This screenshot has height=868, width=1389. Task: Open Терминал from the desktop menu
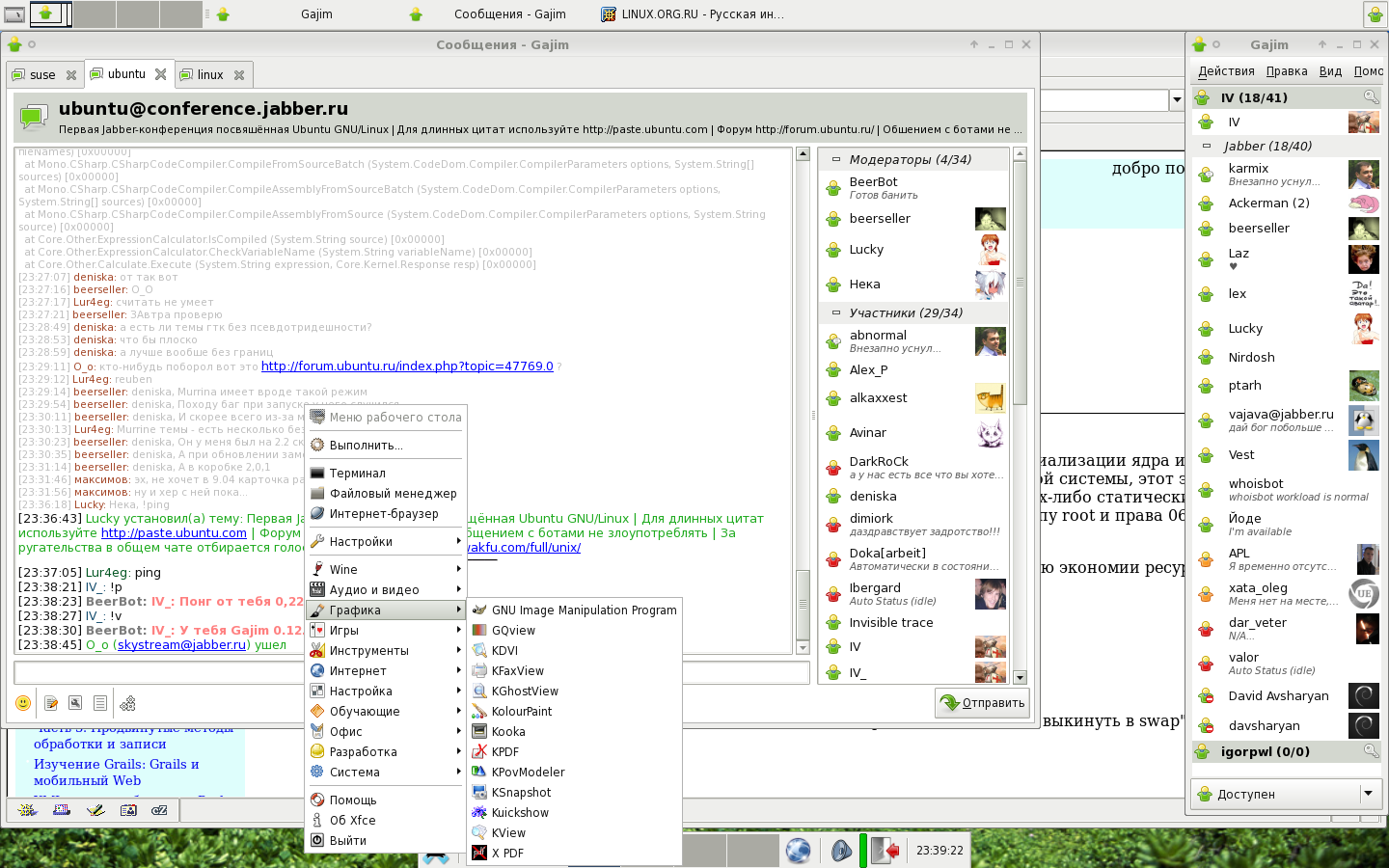pyautogui.click(x=386, y=473)
